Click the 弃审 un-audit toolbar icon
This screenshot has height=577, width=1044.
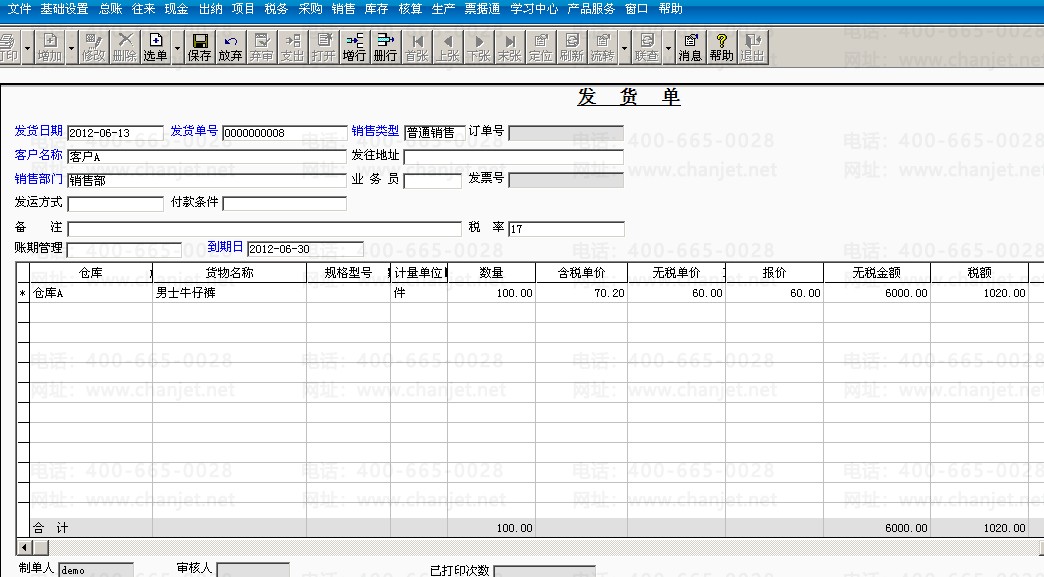tap(261, 47)
